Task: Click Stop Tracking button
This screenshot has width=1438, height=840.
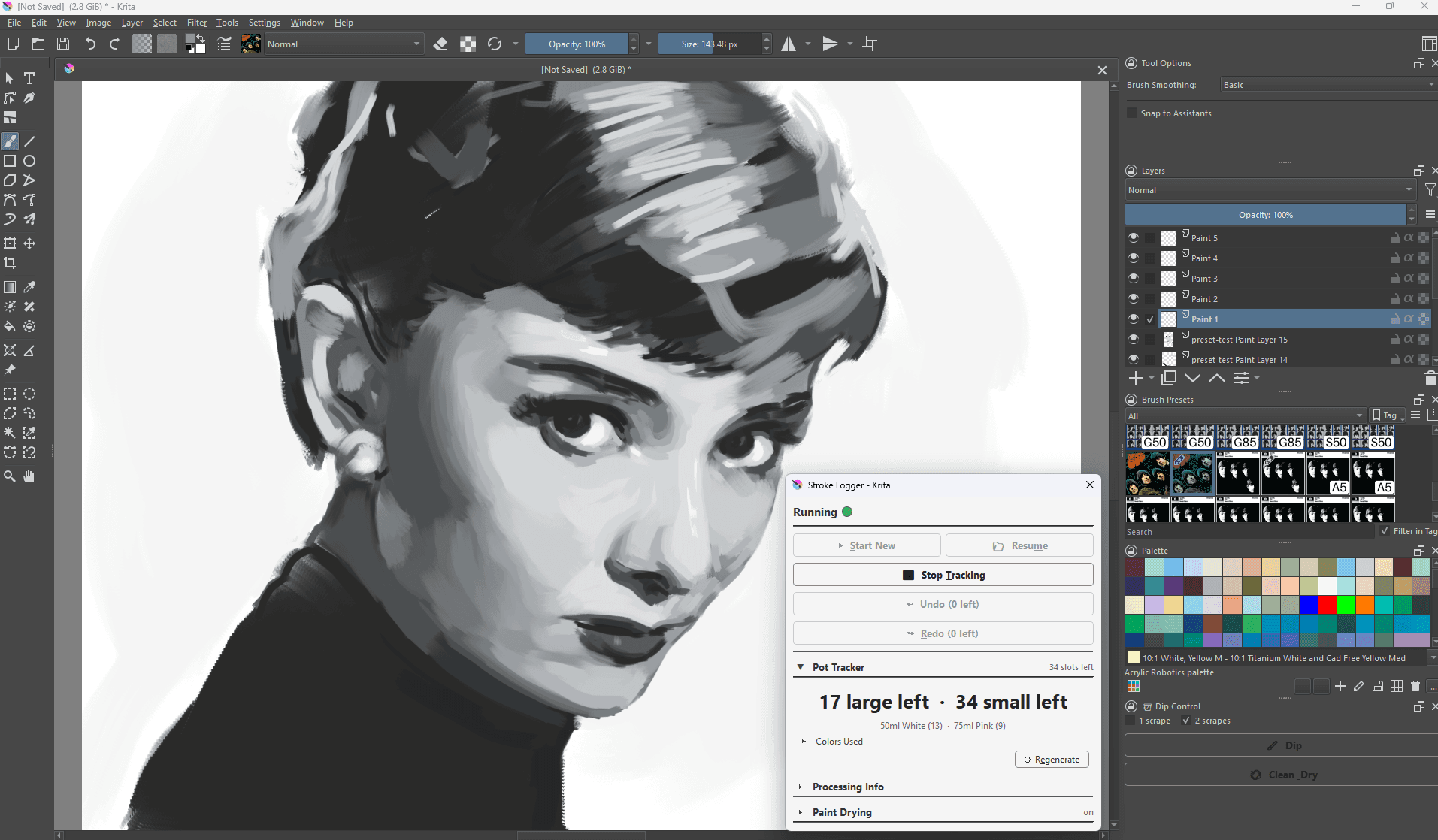Action: [x=943, y=575]
